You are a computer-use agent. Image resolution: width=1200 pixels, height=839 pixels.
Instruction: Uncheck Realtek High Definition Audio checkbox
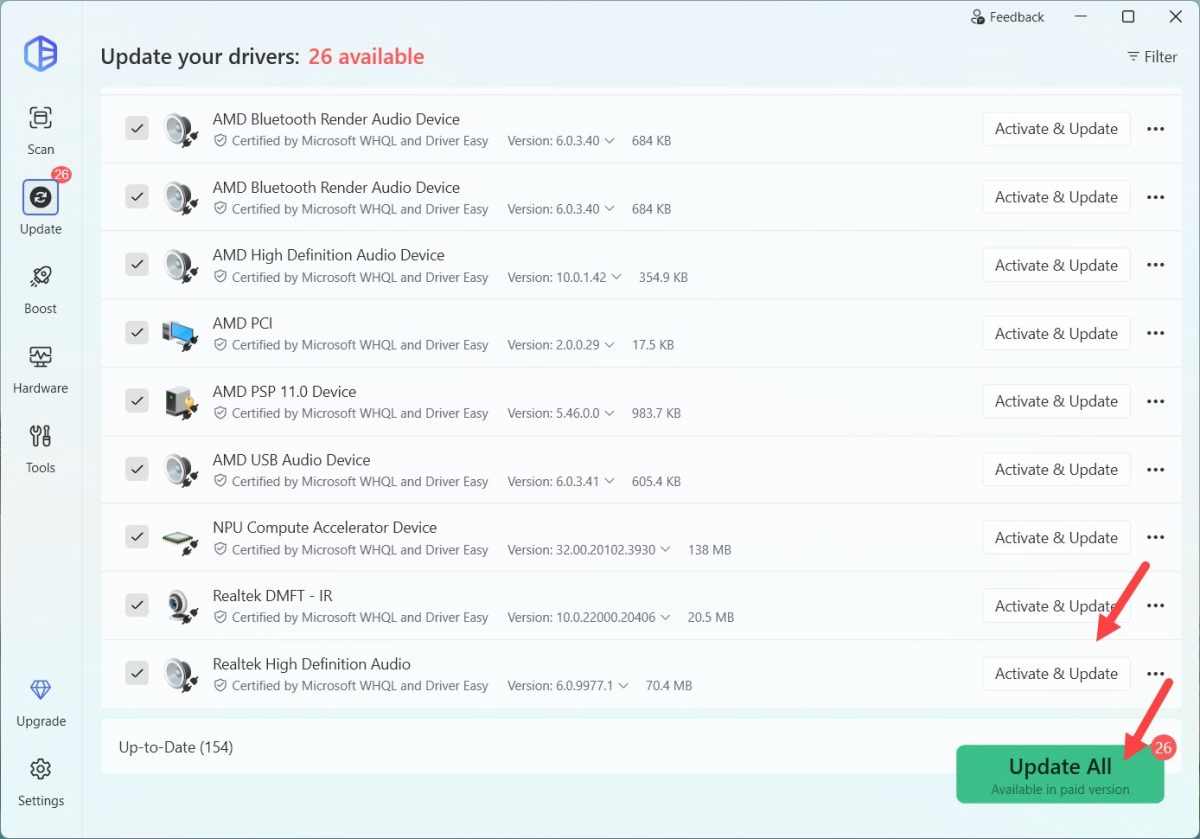[x=137, y=673]
